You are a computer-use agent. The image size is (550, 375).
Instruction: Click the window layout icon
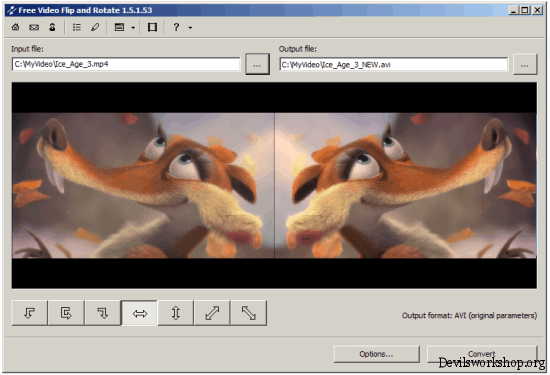point(120,27)
